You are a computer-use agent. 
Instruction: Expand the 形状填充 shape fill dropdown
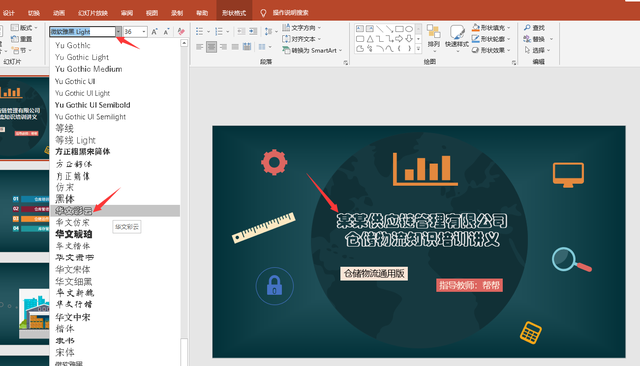[509, 28]
